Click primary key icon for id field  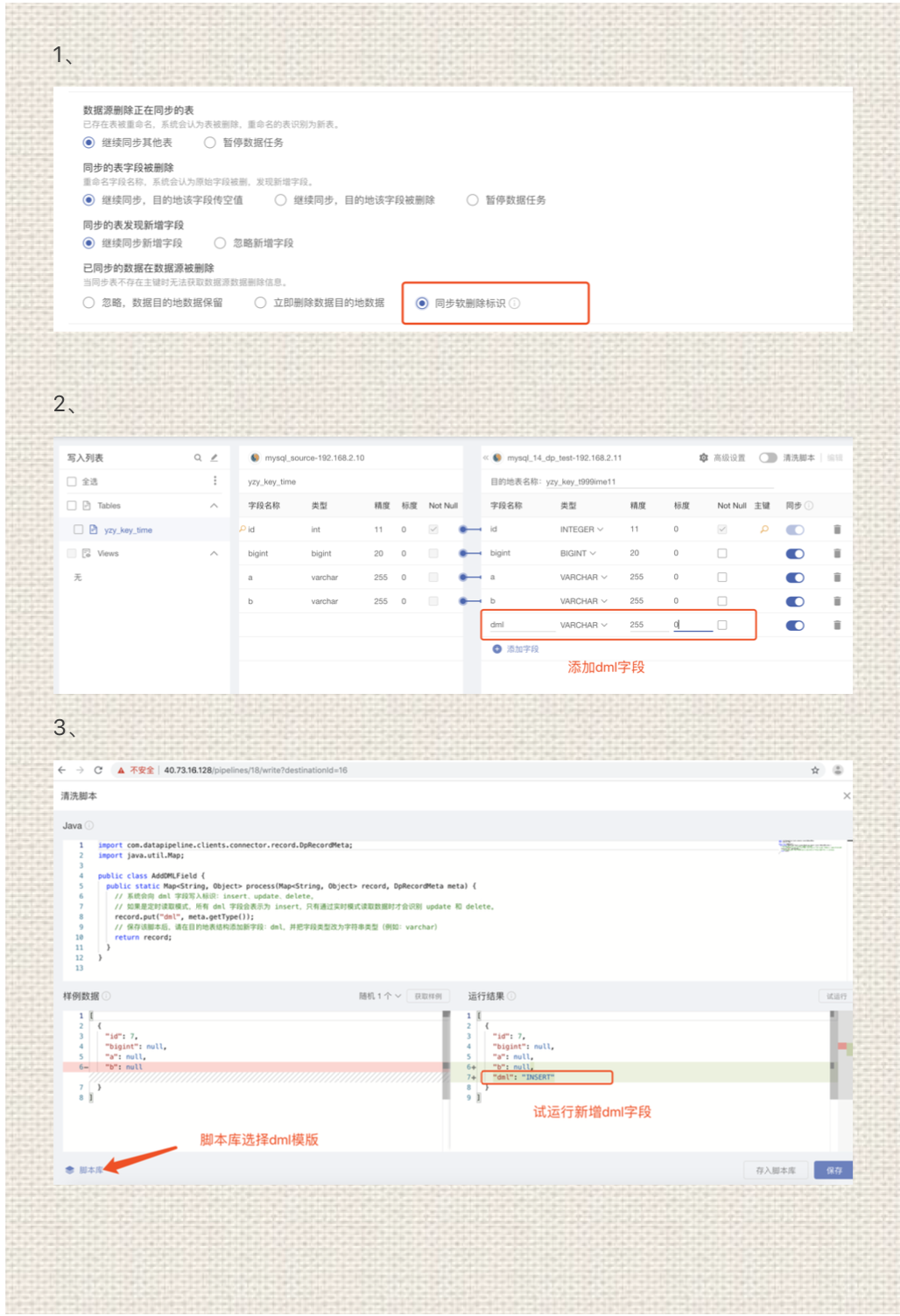(x=764, y=529)
